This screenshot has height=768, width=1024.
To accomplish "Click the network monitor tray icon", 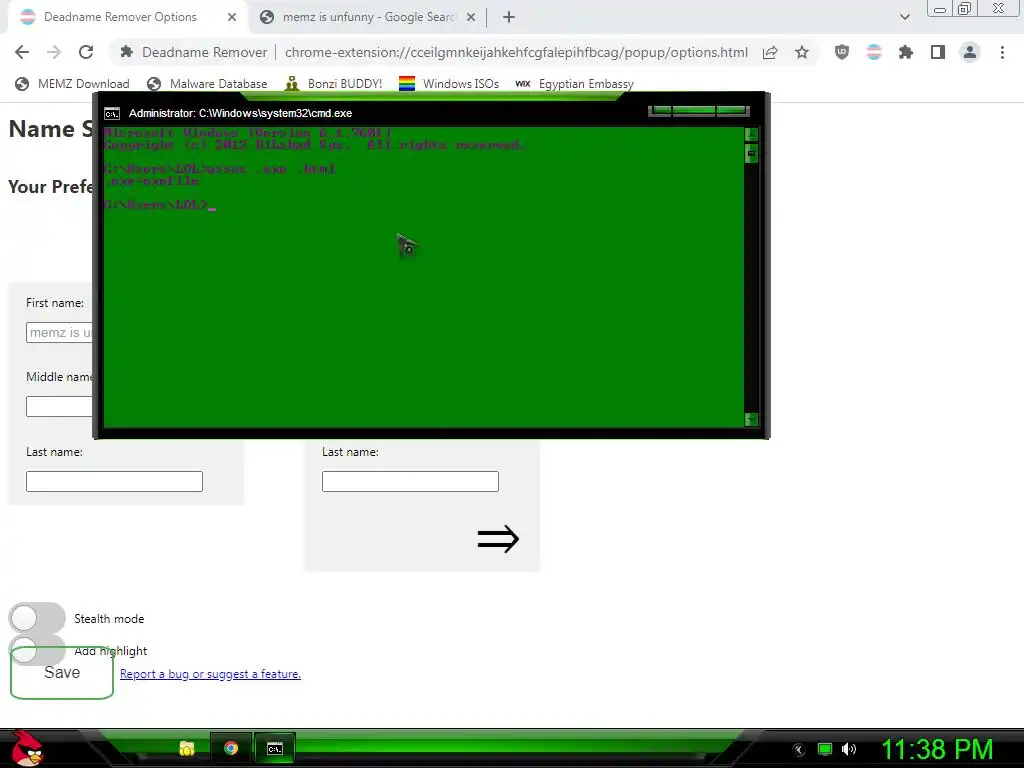I will point(825,749).
